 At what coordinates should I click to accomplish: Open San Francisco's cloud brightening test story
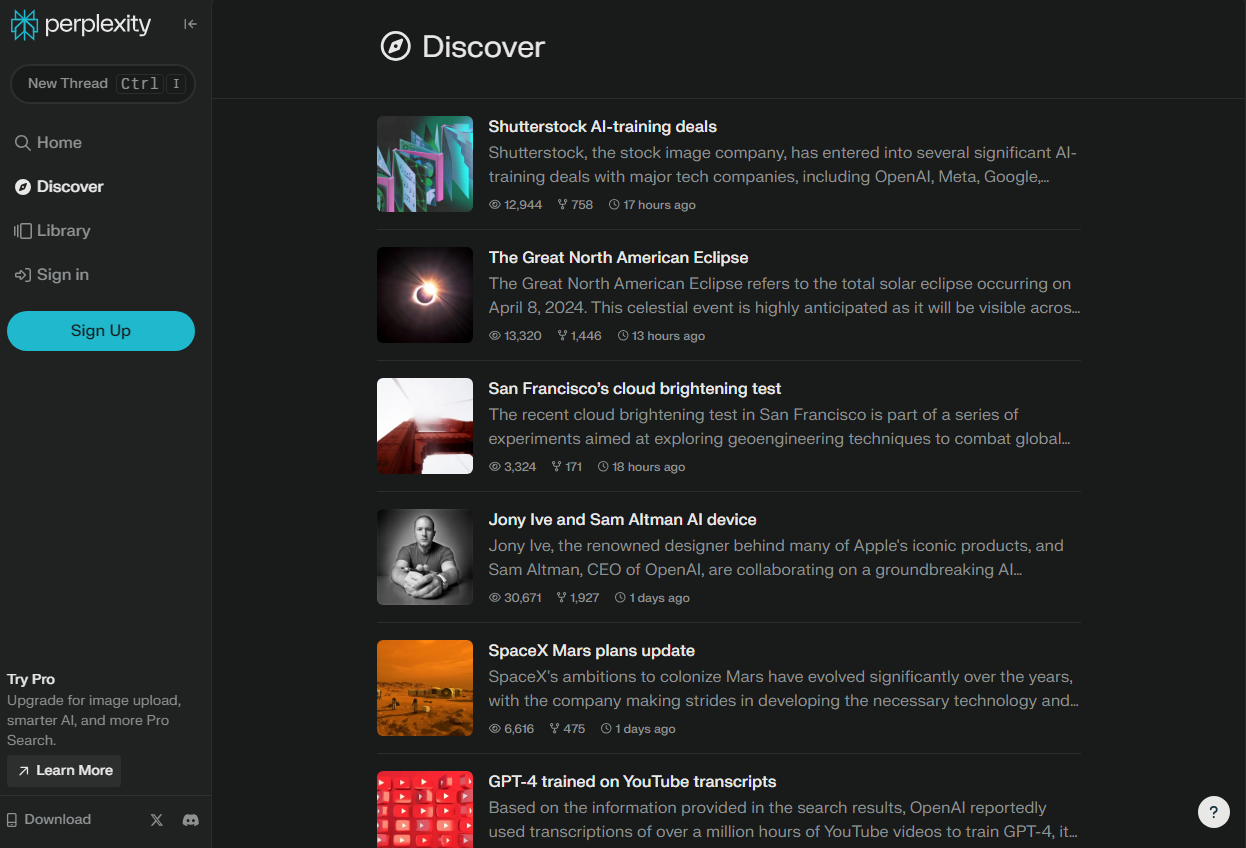(635, 389)
